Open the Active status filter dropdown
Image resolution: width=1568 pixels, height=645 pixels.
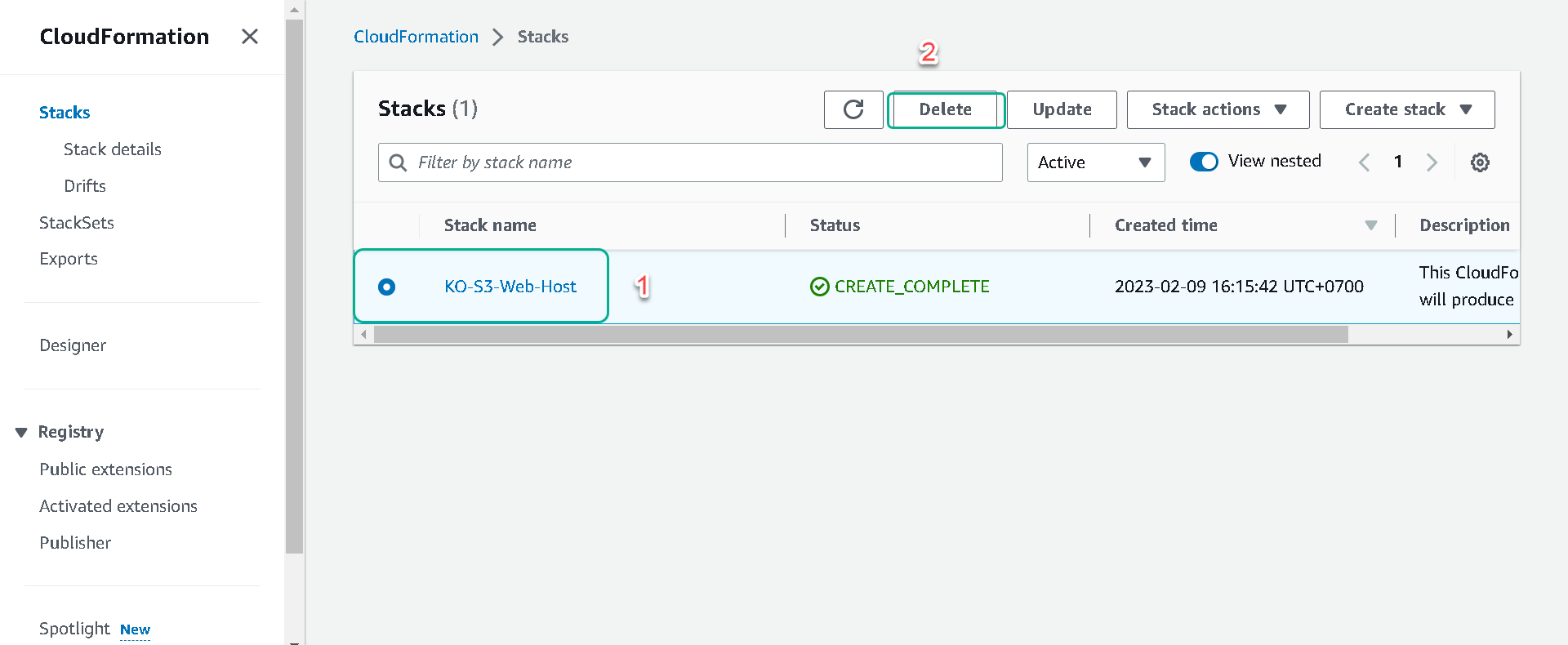pos(1096,162)
